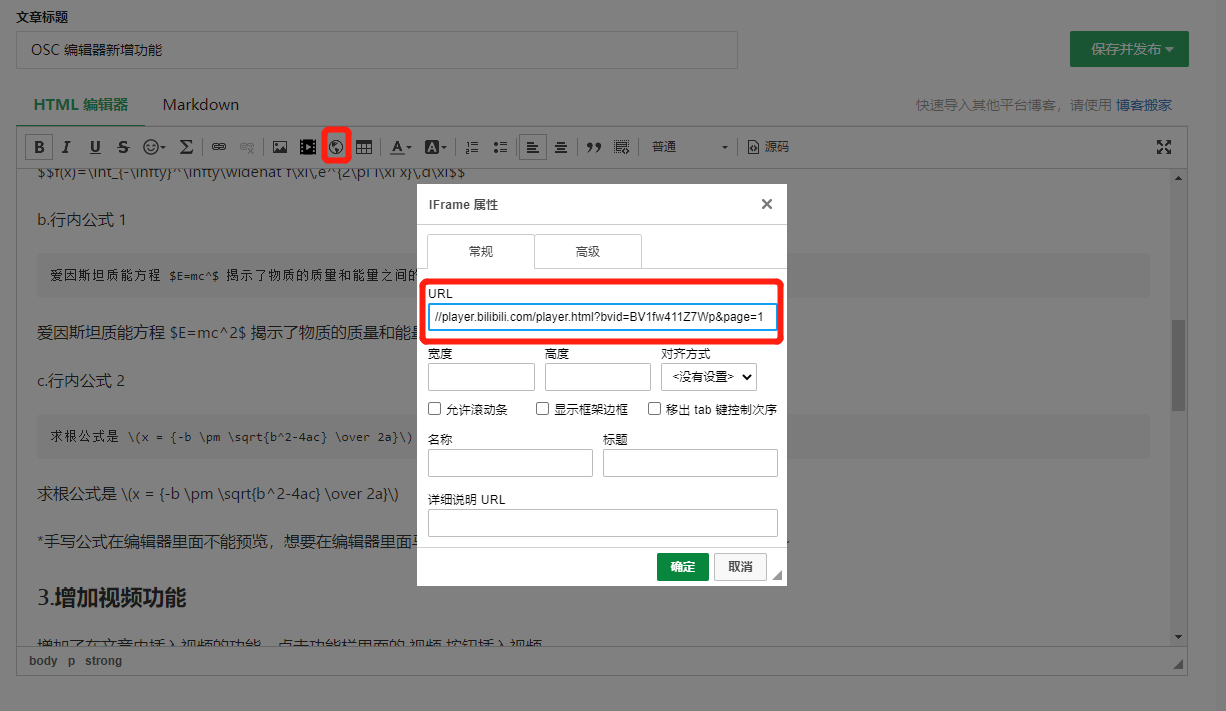Viewport: 1226px width, 711px height.
Task: Insert a numbered list
Action: pos(472,147)
